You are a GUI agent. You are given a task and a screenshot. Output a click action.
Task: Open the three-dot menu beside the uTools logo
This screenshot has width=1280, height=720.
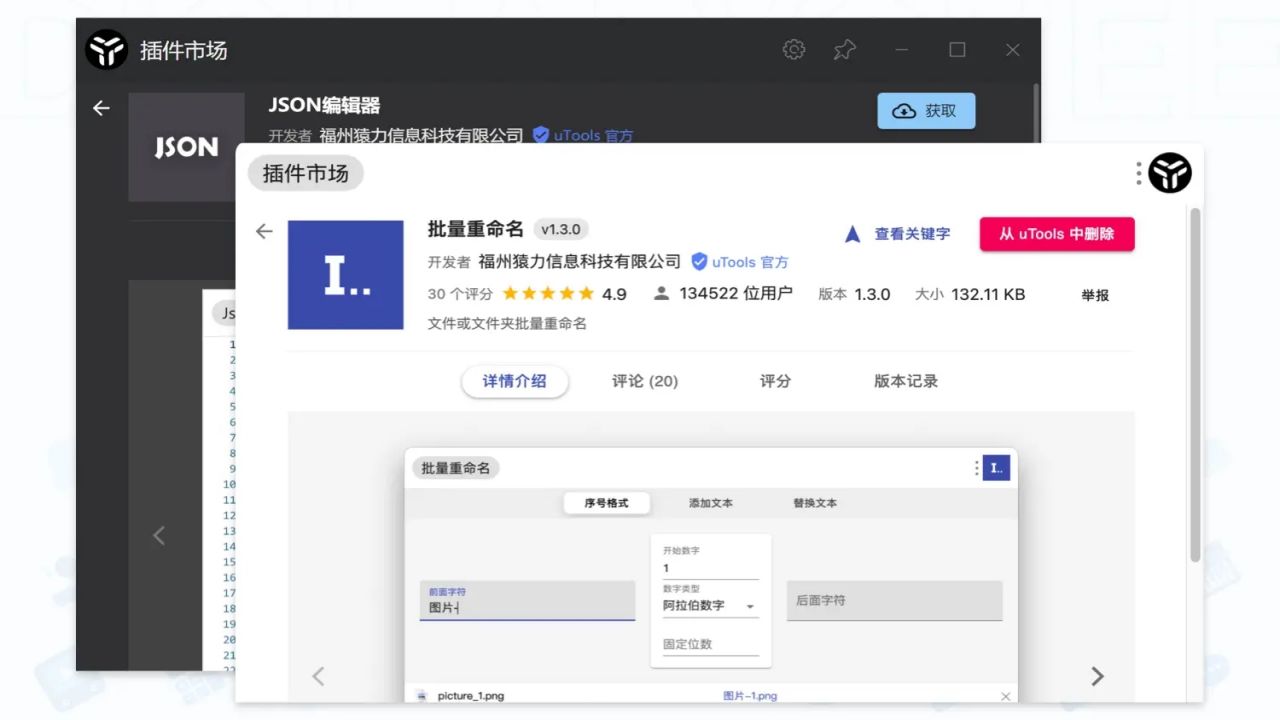[x=1138, y=173]
